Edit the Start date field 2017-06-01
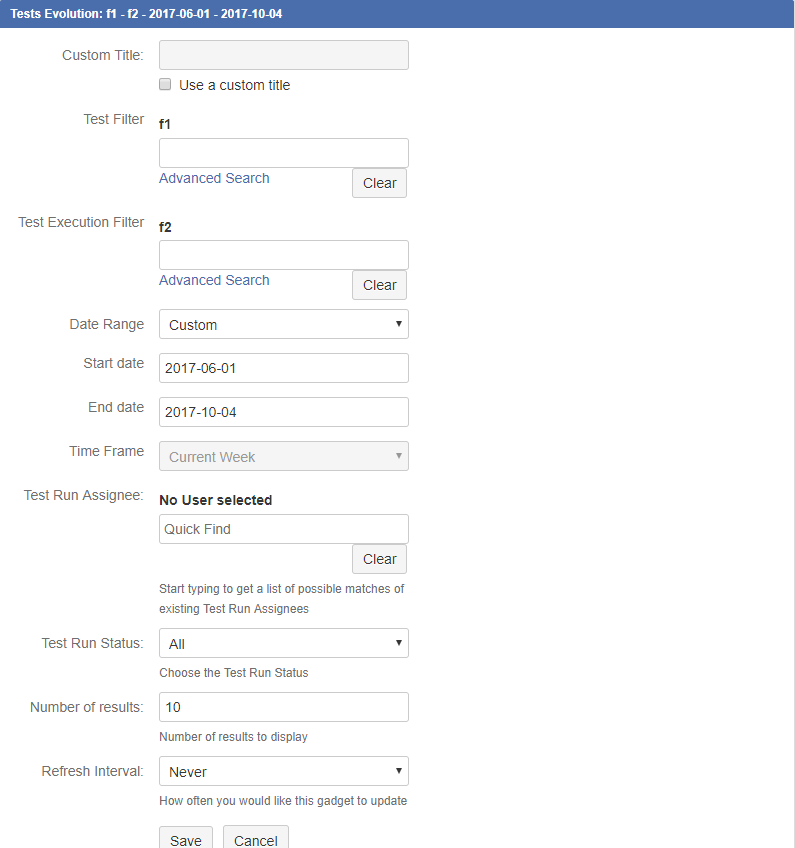Image resolution: width=795 pixels, height=848 pixels. coord(283,368)
